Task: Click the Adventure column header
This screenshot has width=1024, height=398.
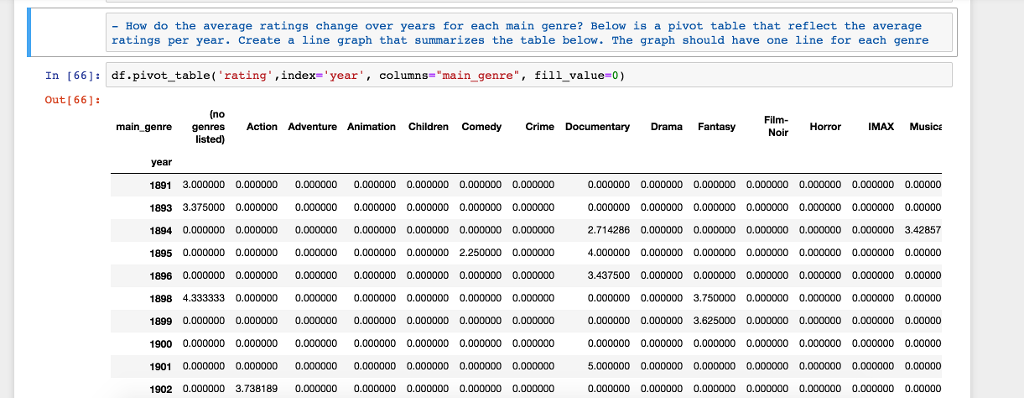Action: click(312, 127)
